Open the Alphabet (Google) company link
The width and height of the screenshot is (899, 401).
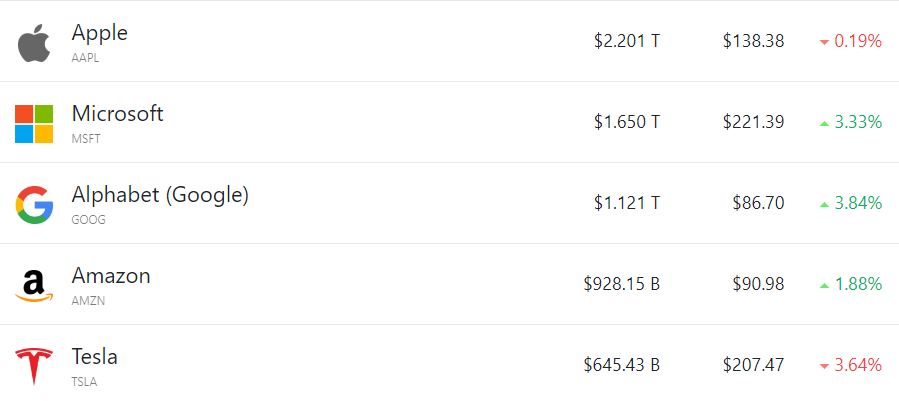[x=160, y=195]
